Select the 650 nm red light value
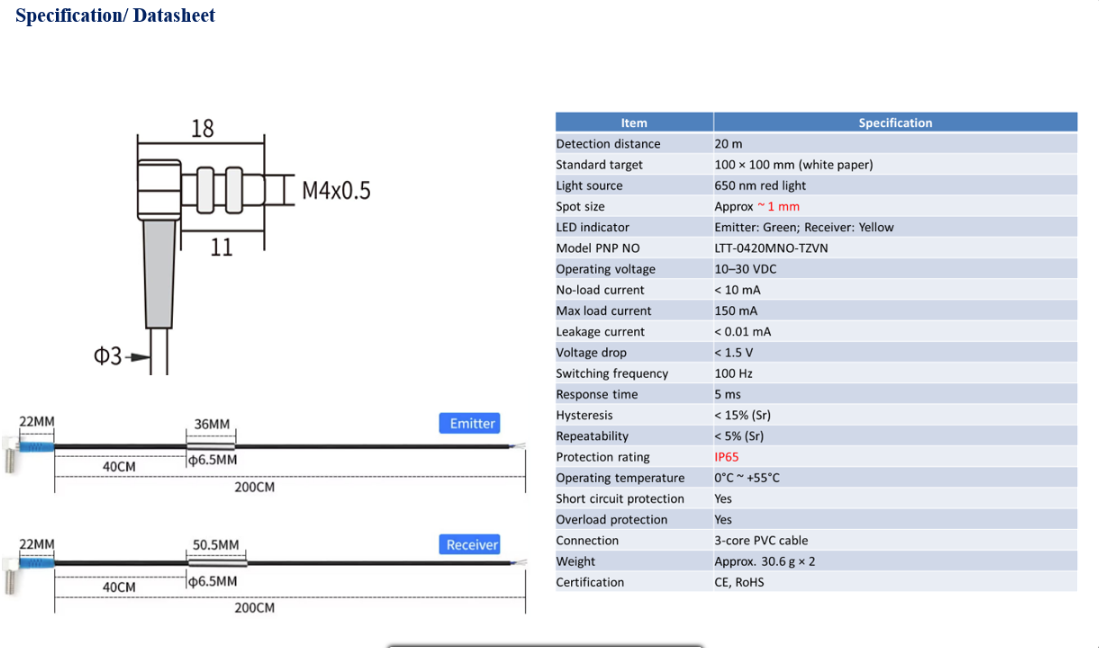This screenshot has height=648, width=1099. tap(760, 186)
